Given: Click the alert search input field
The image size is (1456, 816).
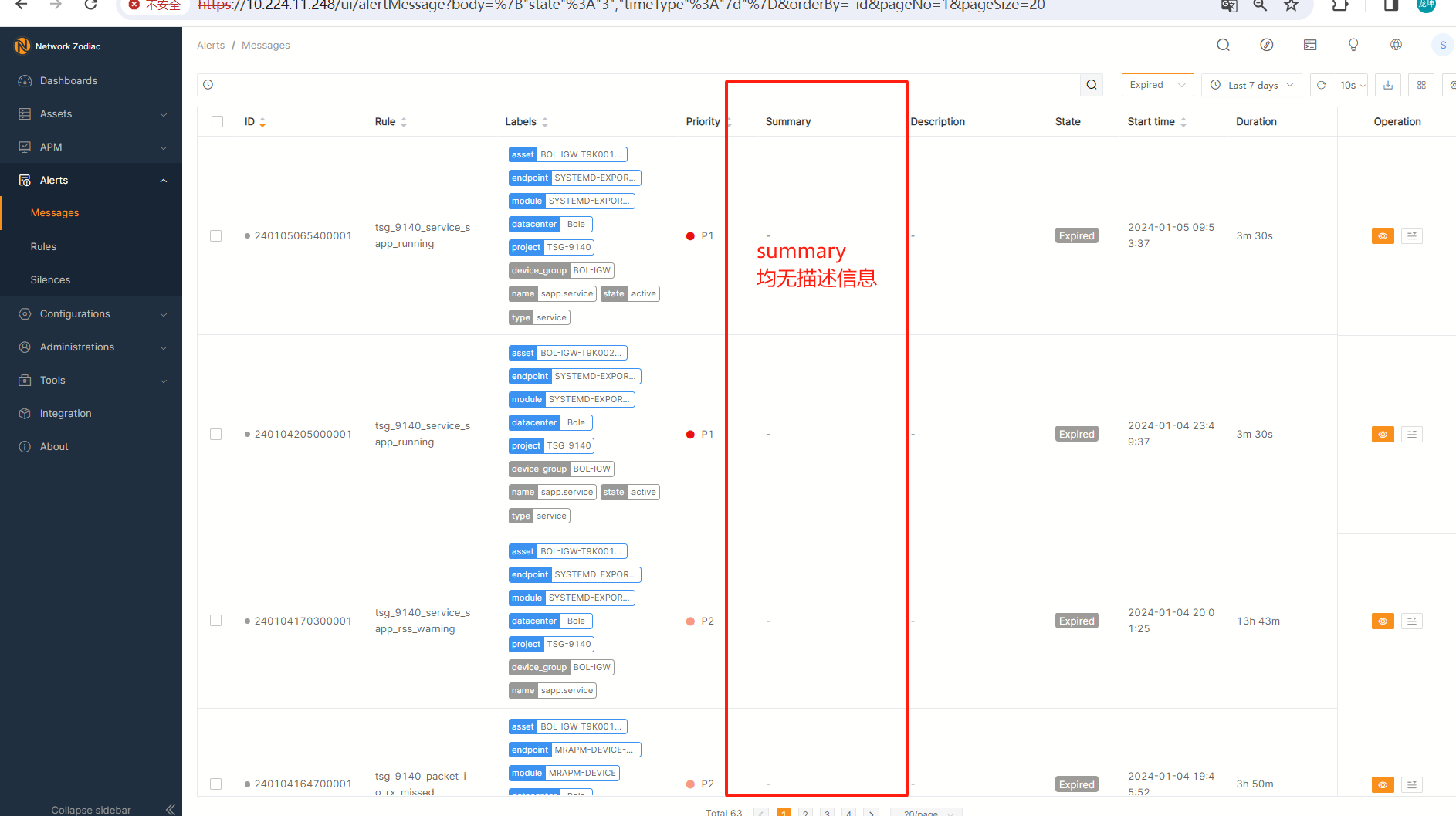Looking at the screenshot, I should [648, 85].
